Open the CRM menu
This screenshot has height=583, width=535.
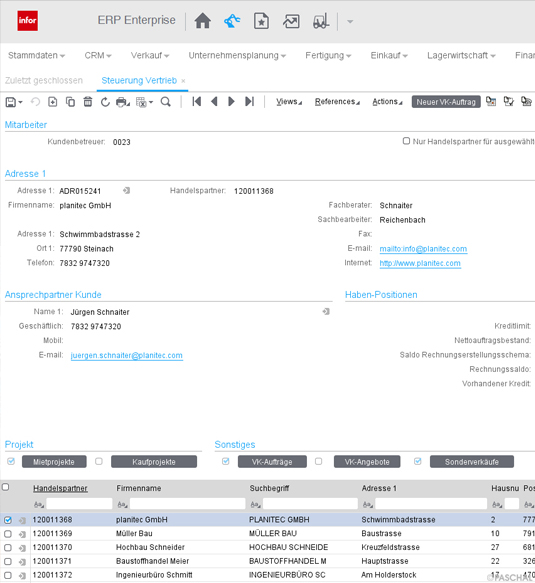98,55
